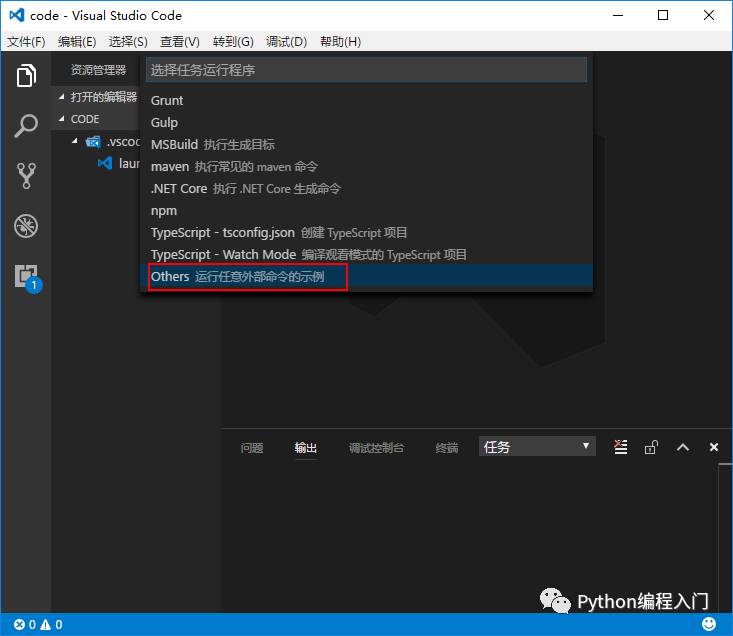This screenshot has height=636, width=733.
Task: Clear the output panel
Action: point(620,447)
